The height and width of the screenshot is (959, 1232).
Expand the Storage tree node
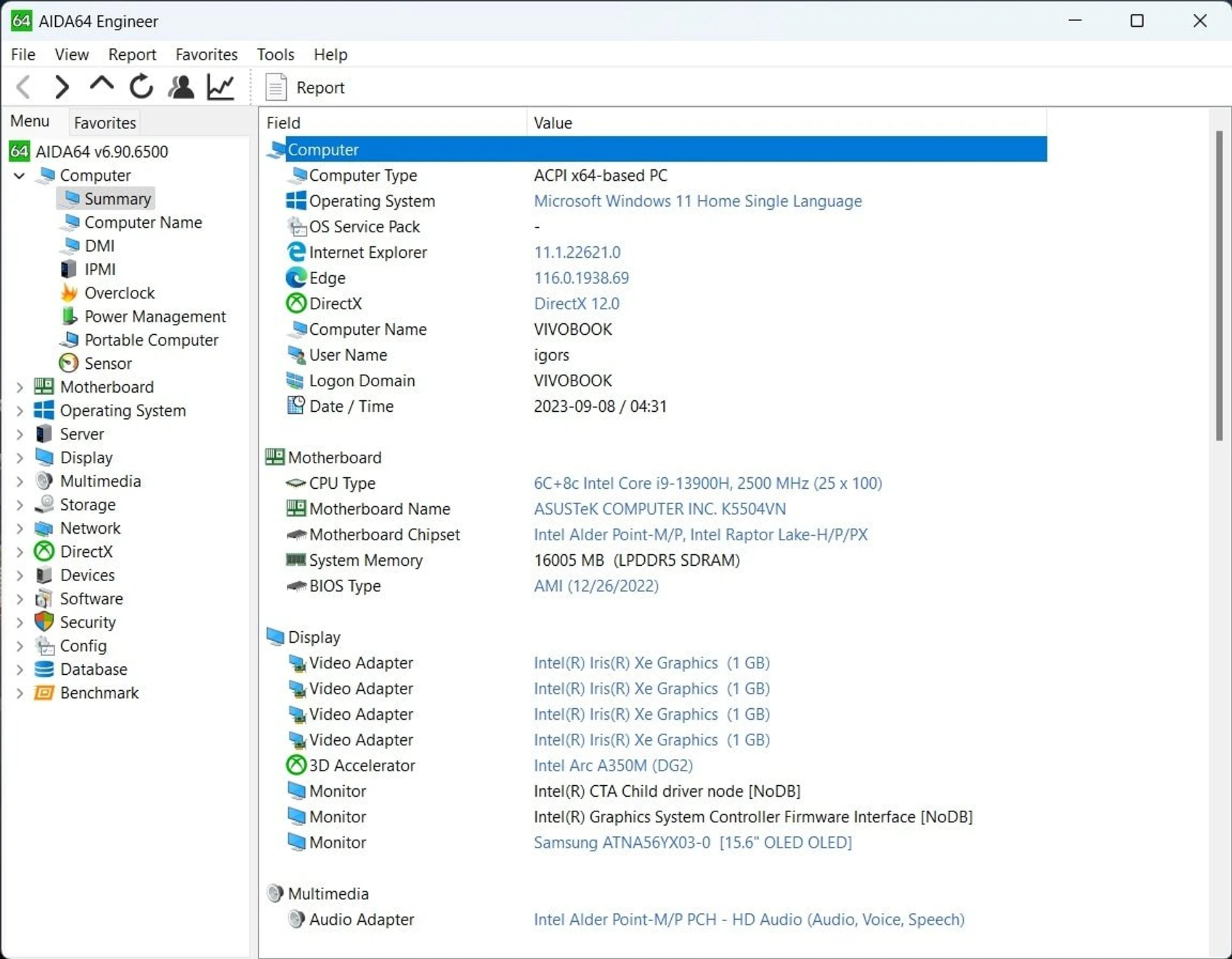click(x=19, y=505)
